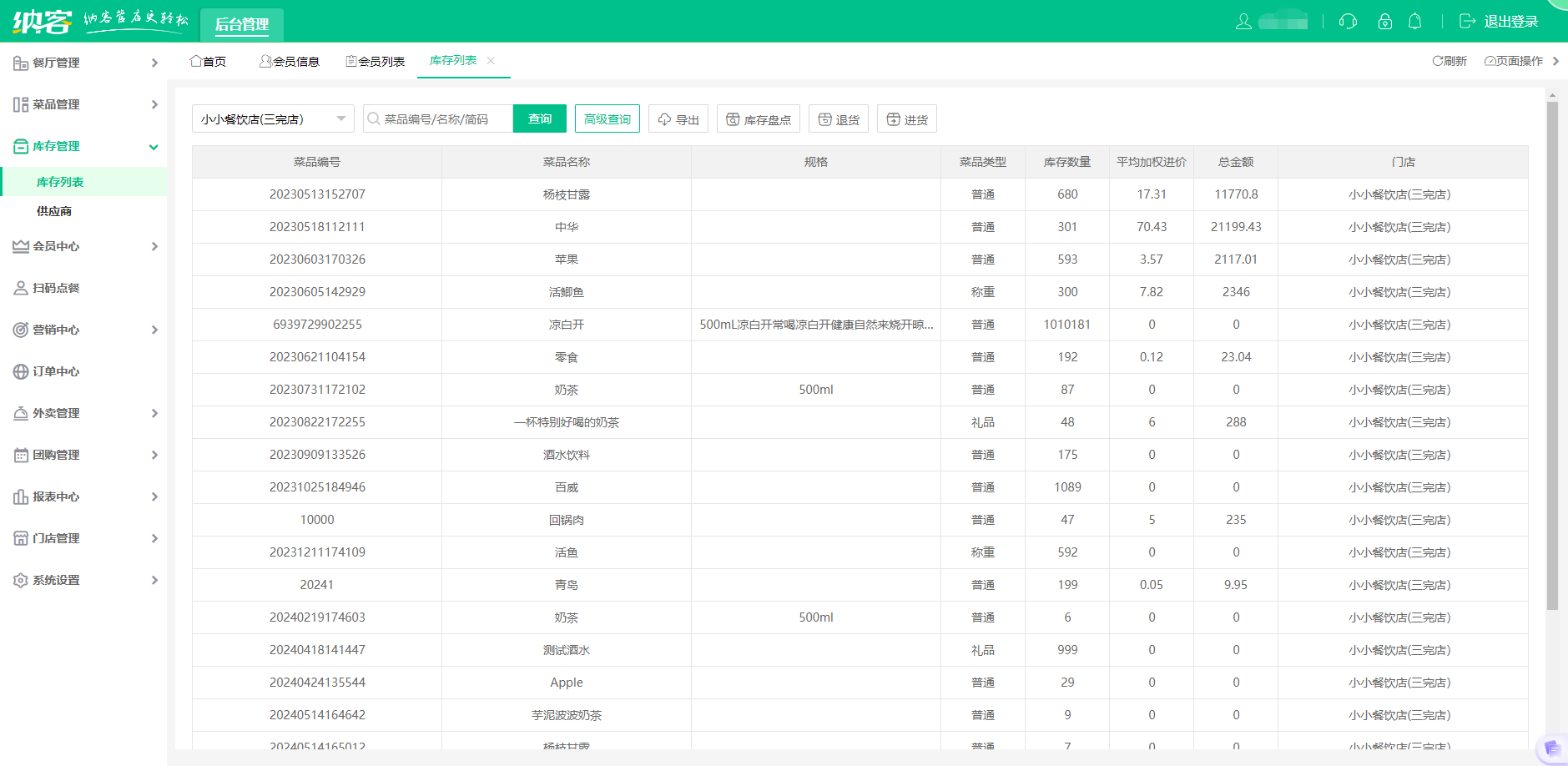Open customer service headset icon
The height and width of the screenshot is (766, 1568).
pyautogui.click(x=1348, y=22)
